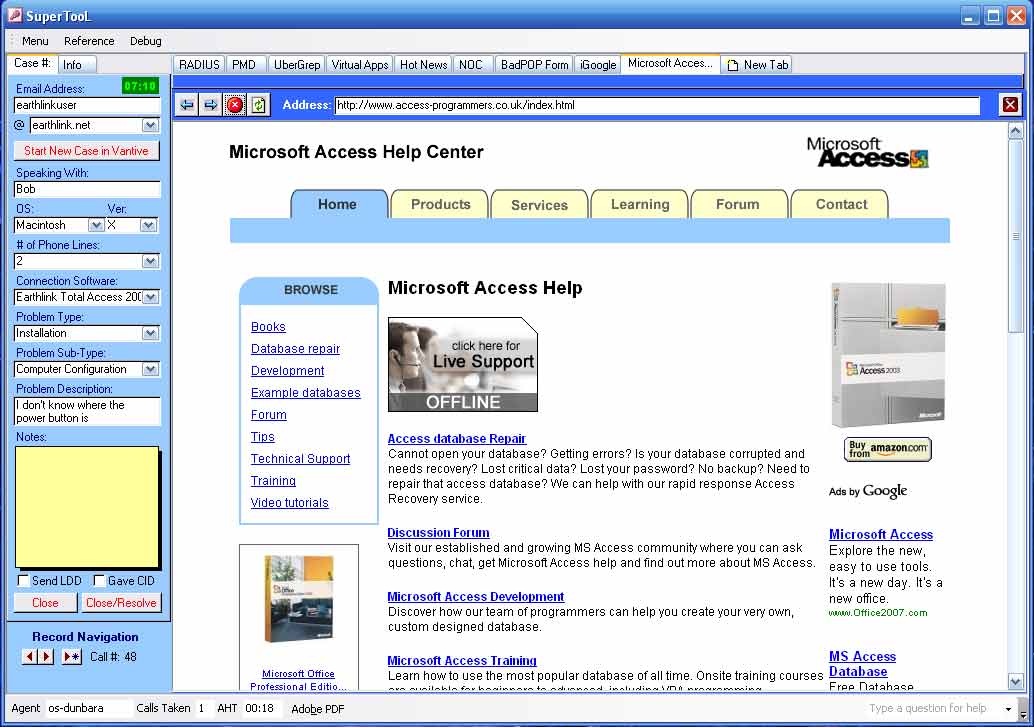This screenshot has width=1034, height=727.
Task: Open the Services tab on the web page
Action: [x=539, y=205]
